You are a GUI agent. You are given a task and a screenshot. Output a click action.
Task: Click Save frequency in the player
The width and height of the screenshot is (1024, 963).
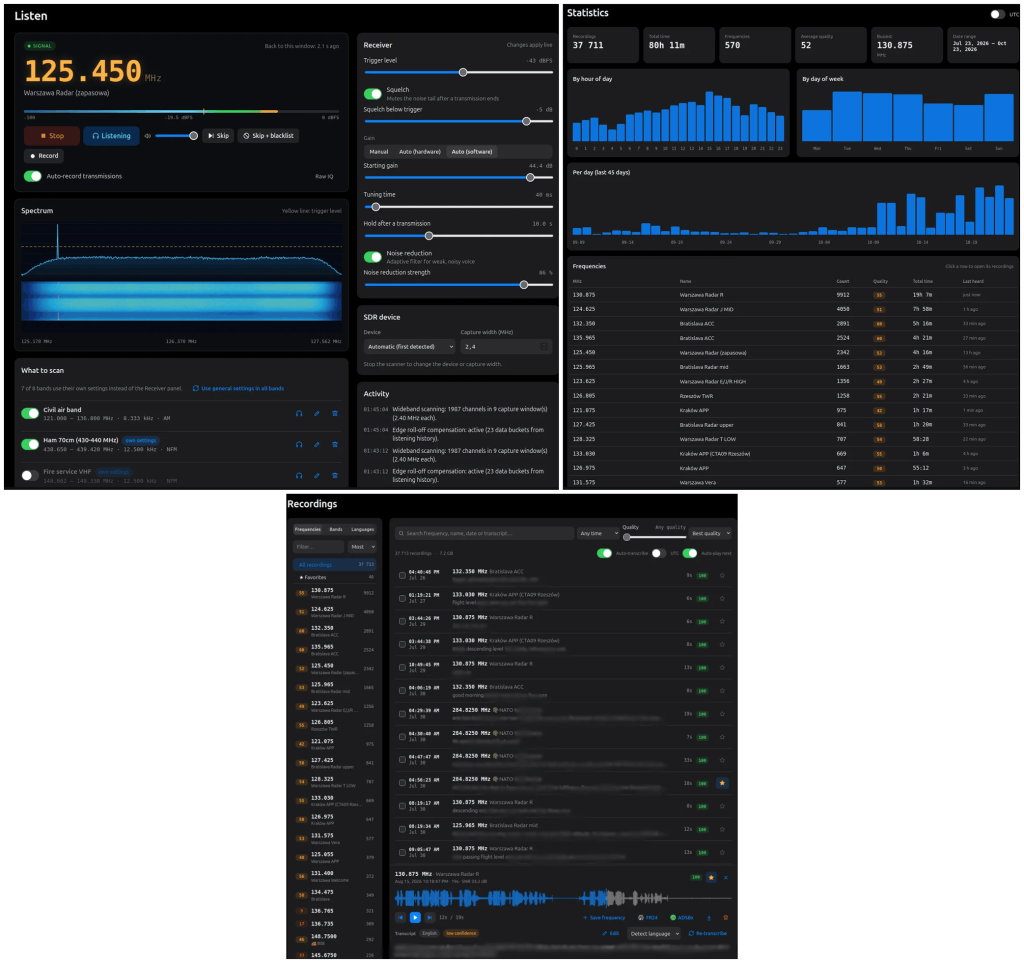click(x=604, y=917)
